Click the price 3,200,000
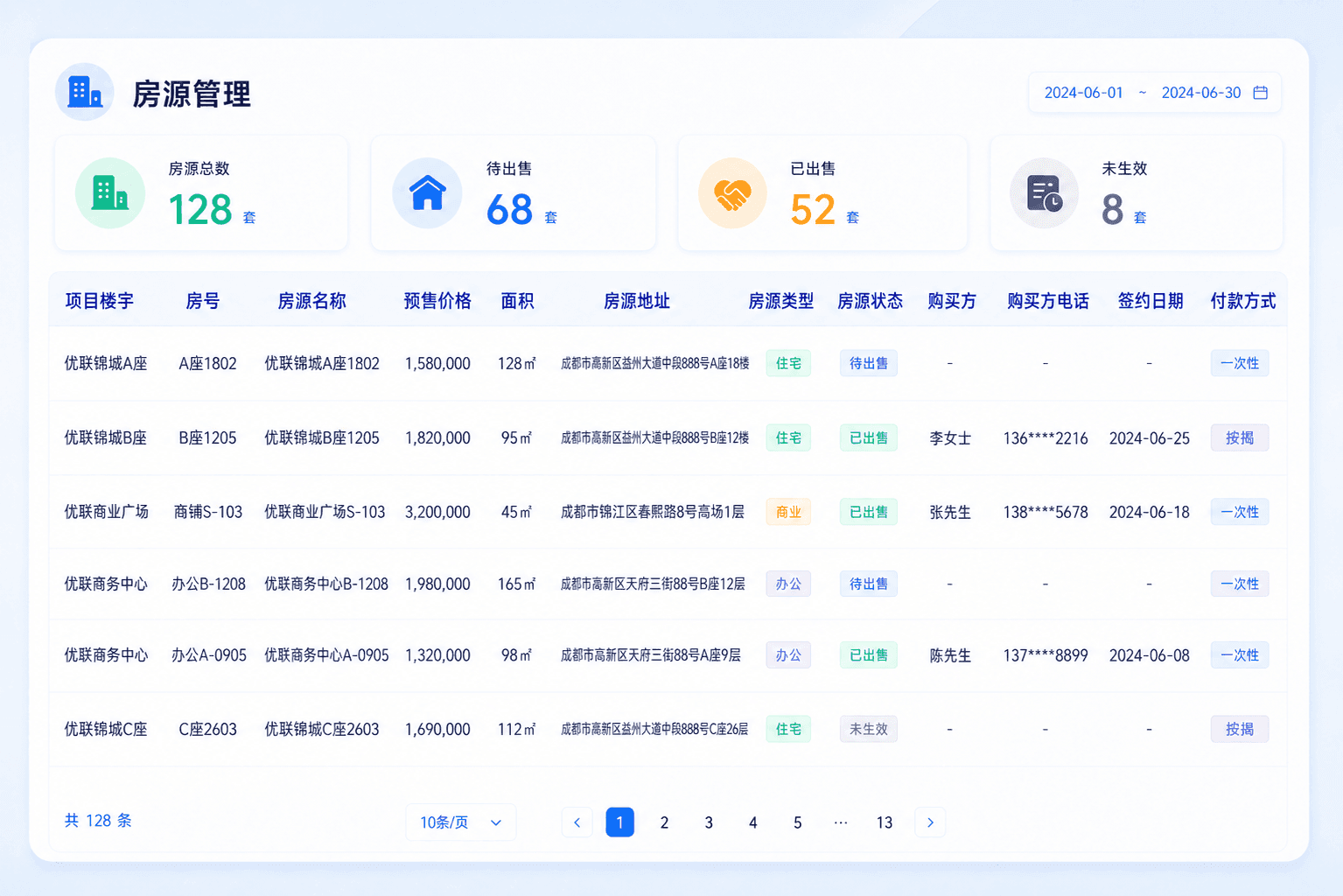Image resolution: width=1343 pixels, height=896 pixels. pos(437,512)
